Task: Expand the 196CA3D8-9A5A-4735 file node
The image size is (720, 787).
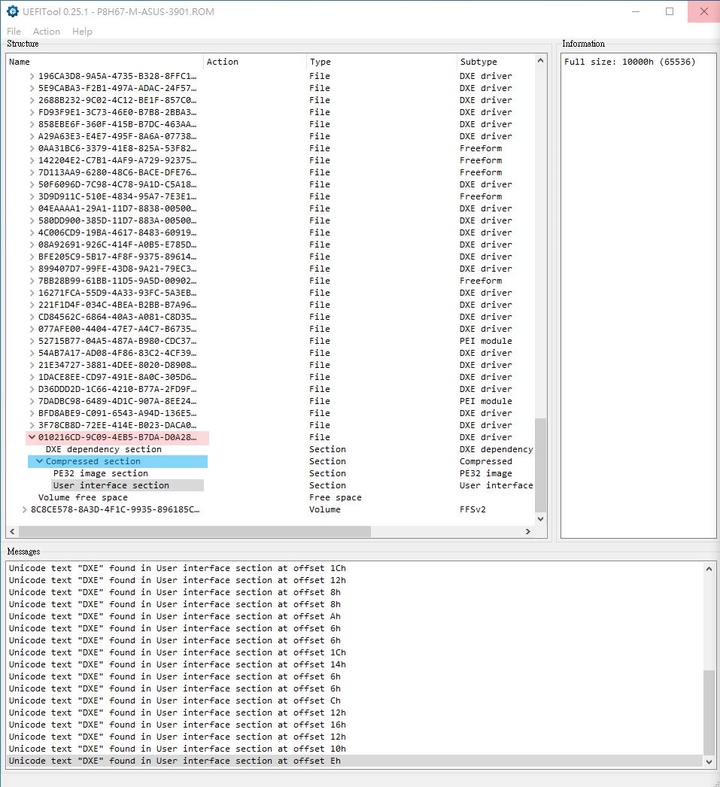Action: tap(32, 76)
